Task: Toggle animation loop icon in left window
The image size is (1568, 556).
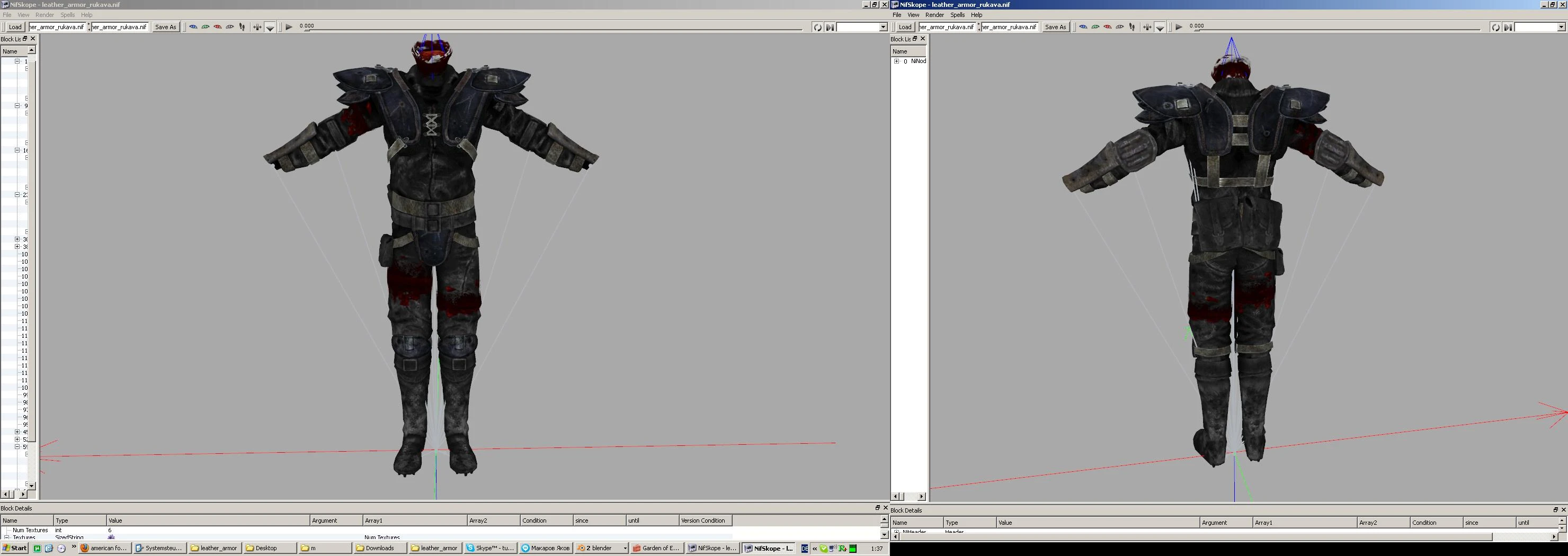Action: point(817,27)
